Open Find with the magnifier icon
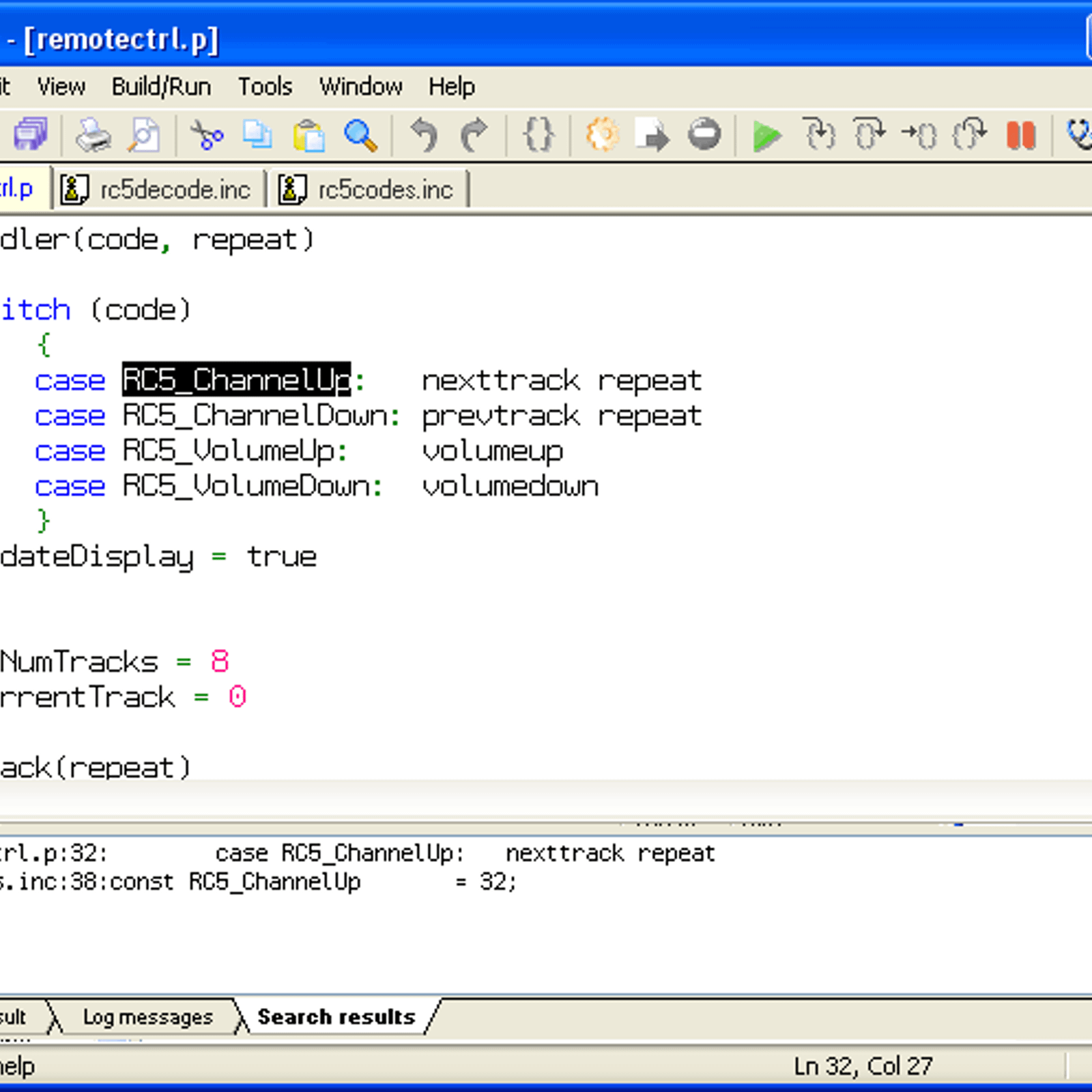Viewport: 1092px width, 1092px height. (x=360, y=135)
